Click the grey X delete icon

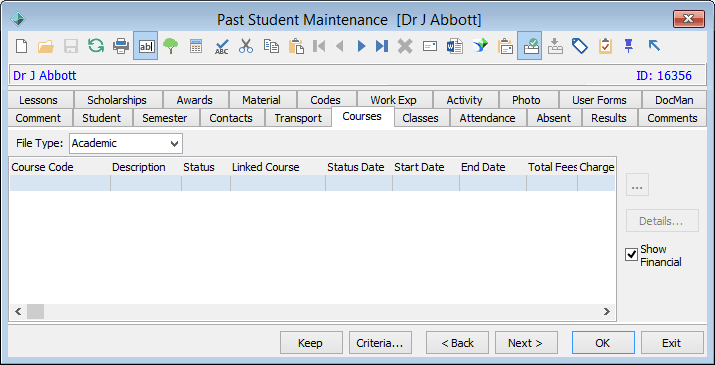tap(405, 46)
